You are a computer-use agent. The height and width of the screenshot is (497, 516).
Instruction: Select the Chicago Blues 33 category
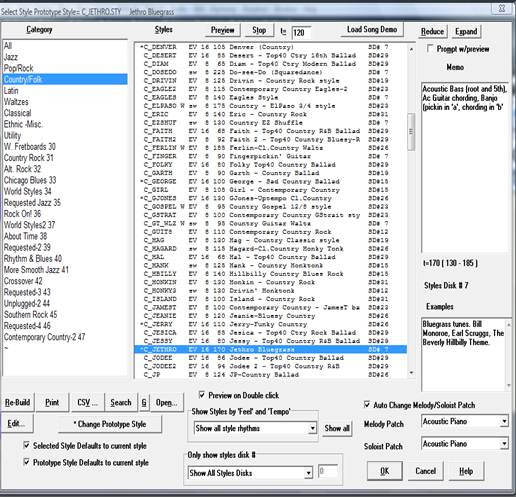30,180
